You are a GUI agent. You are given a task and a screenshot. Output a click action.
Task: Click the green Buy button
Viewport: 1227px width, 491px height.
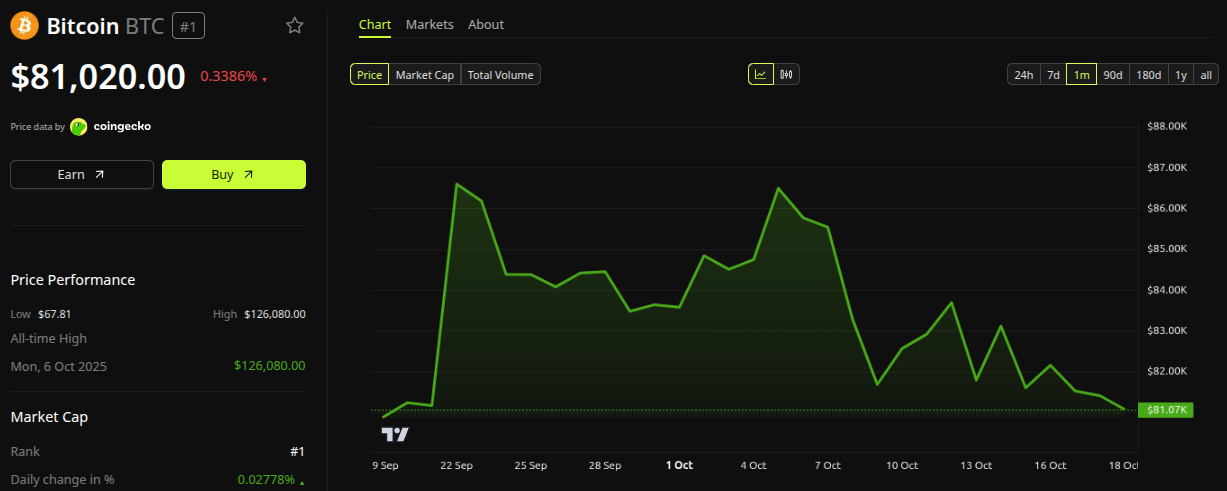tap(234, 174)
